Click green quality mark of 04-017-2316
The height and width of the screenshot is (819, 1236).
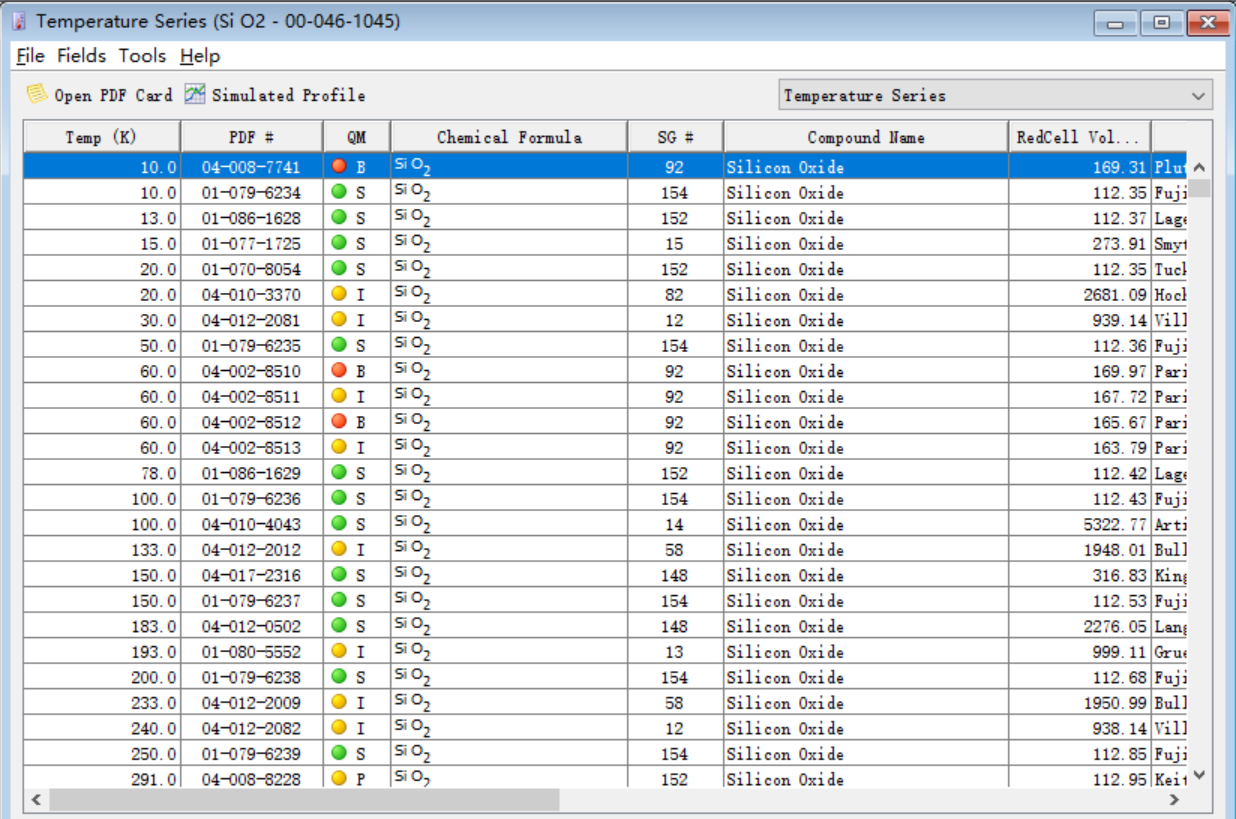coord(339,574)
